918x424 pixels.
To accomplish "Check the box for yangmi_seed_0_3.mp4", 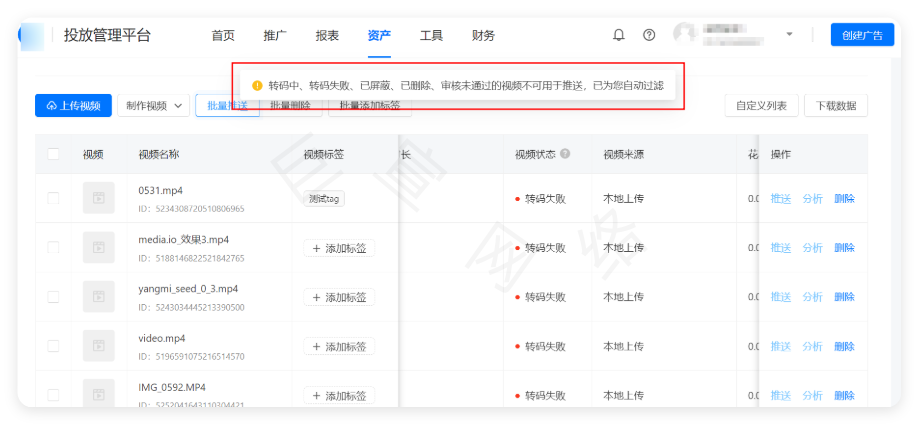I will pos(53,297).
